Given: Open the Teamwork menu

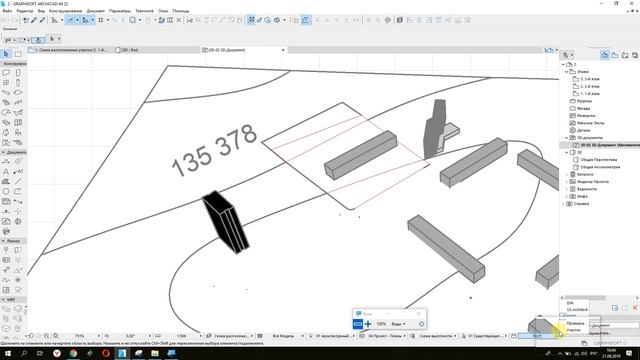Looking at the screenshot, I should click(144, 11).
